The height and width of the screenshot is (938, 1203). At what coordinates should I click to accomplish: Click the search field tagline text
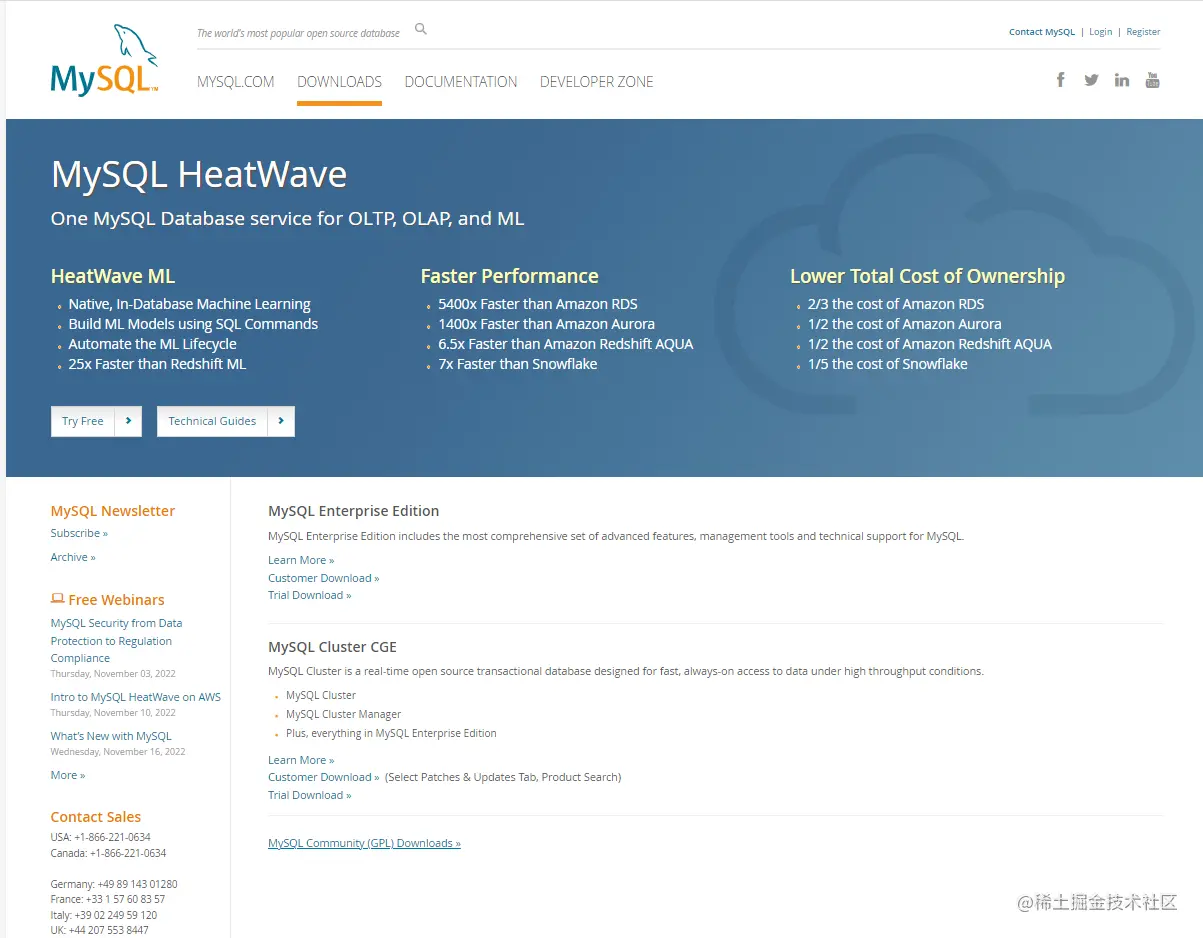(x=298, y=33)
